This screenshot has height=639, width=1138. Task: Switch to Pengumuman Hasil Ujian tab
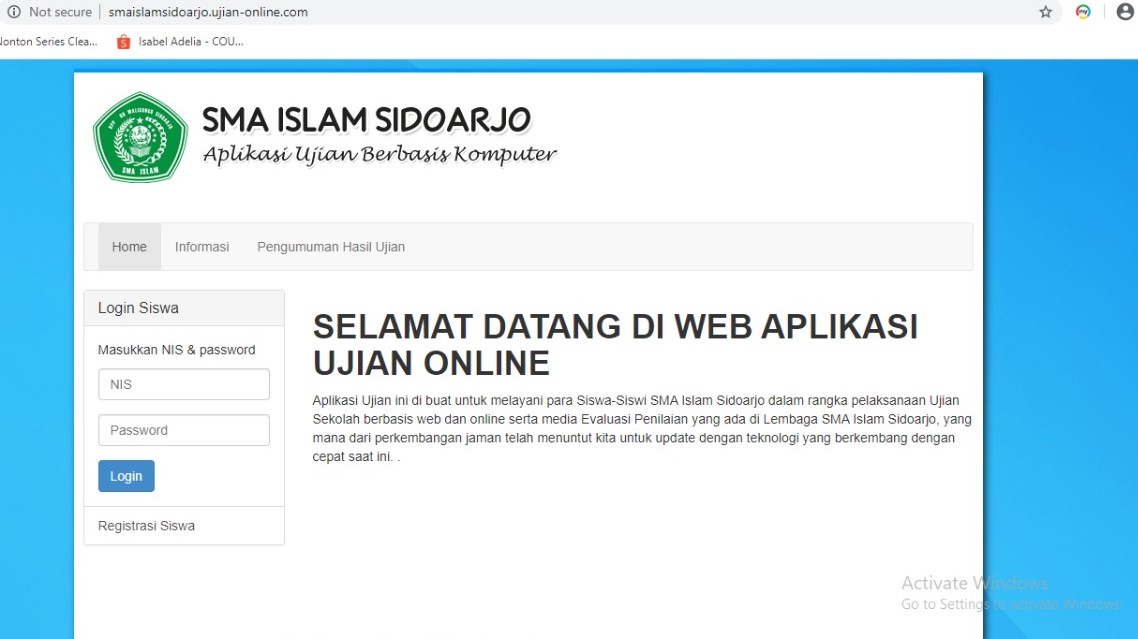[x=331, y=246]
